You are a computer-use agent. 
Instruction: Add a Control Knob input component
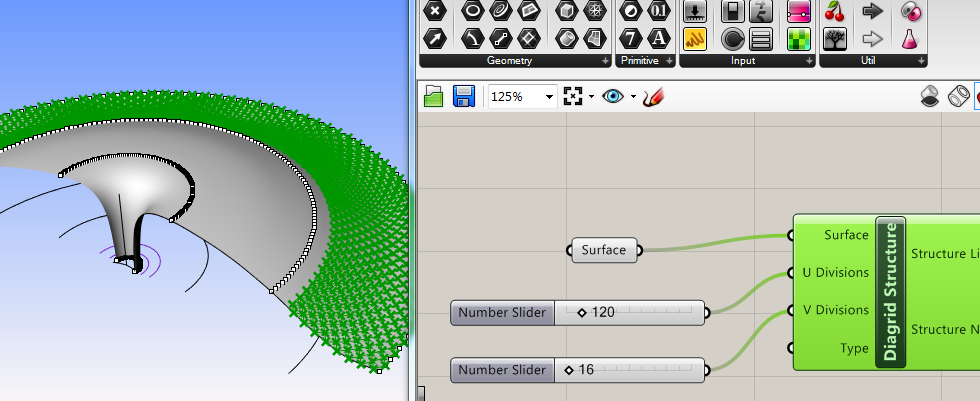732,39
